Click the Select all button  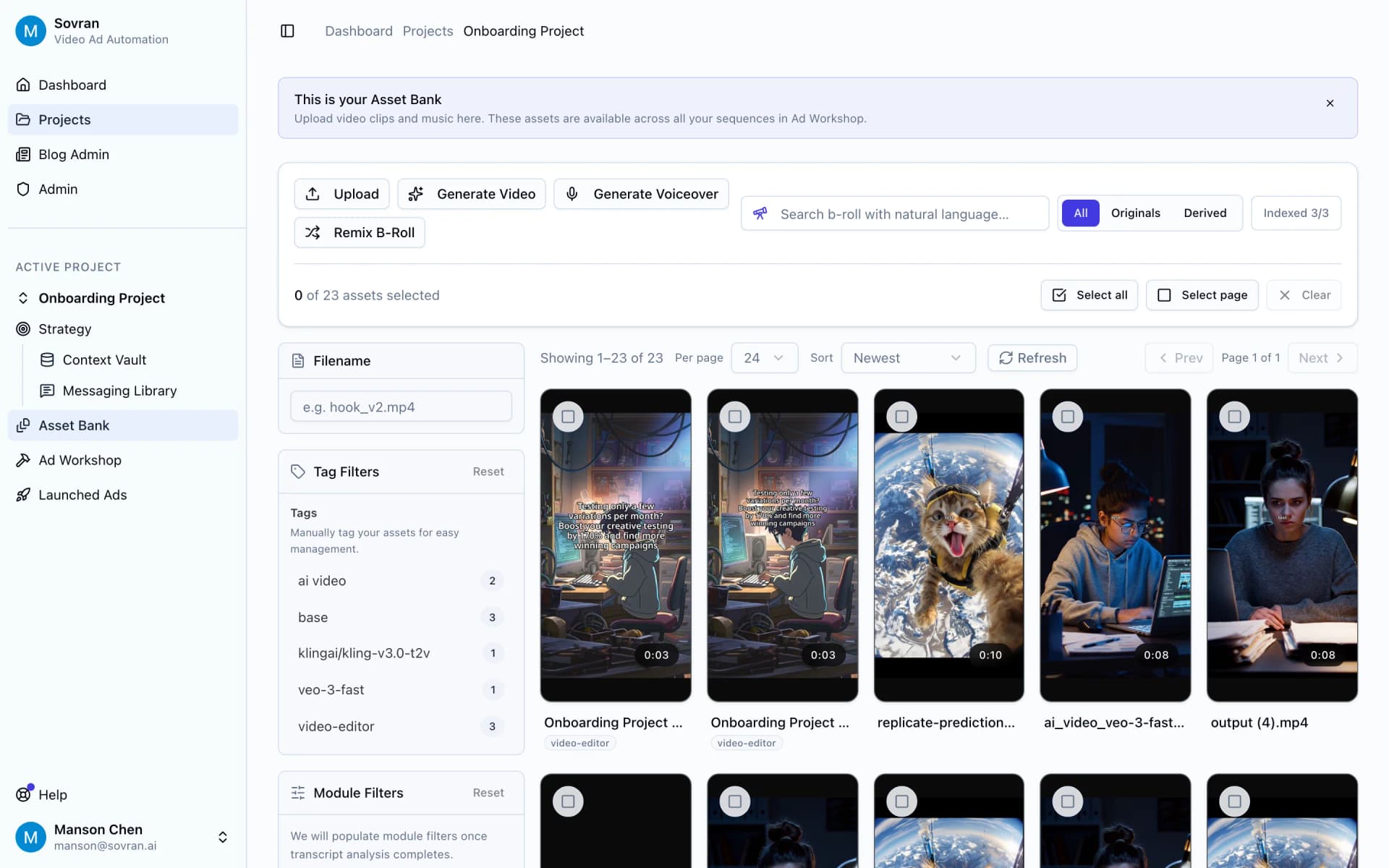pos(1089,294)
